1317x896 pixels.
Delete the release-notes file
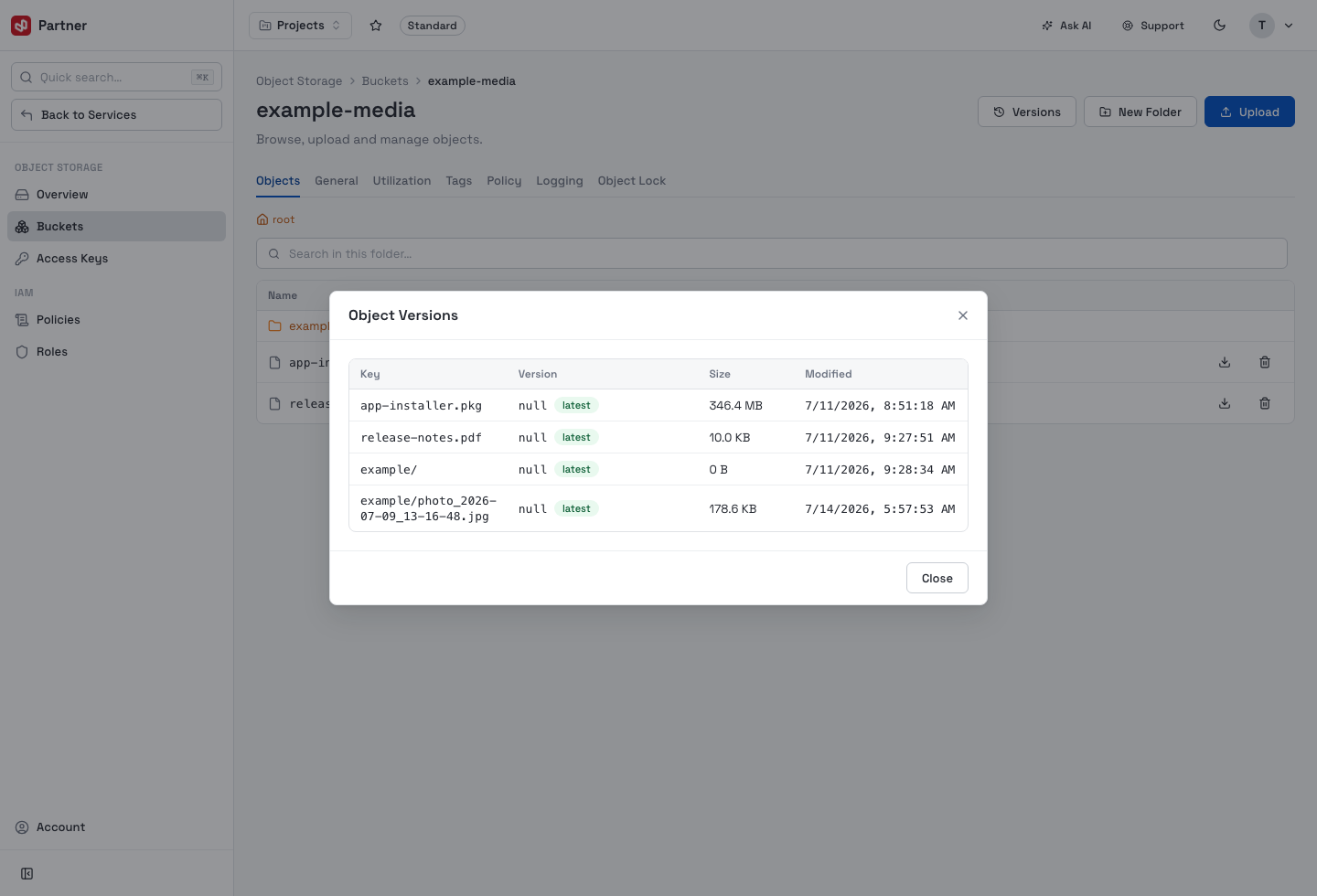[1265, 403]
